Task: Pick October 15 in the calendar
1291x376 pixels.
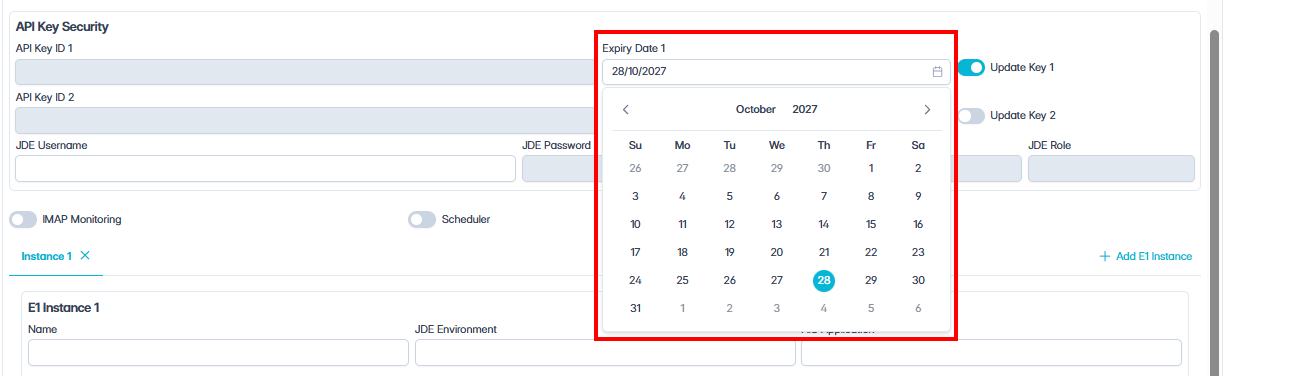Action: 871,224
